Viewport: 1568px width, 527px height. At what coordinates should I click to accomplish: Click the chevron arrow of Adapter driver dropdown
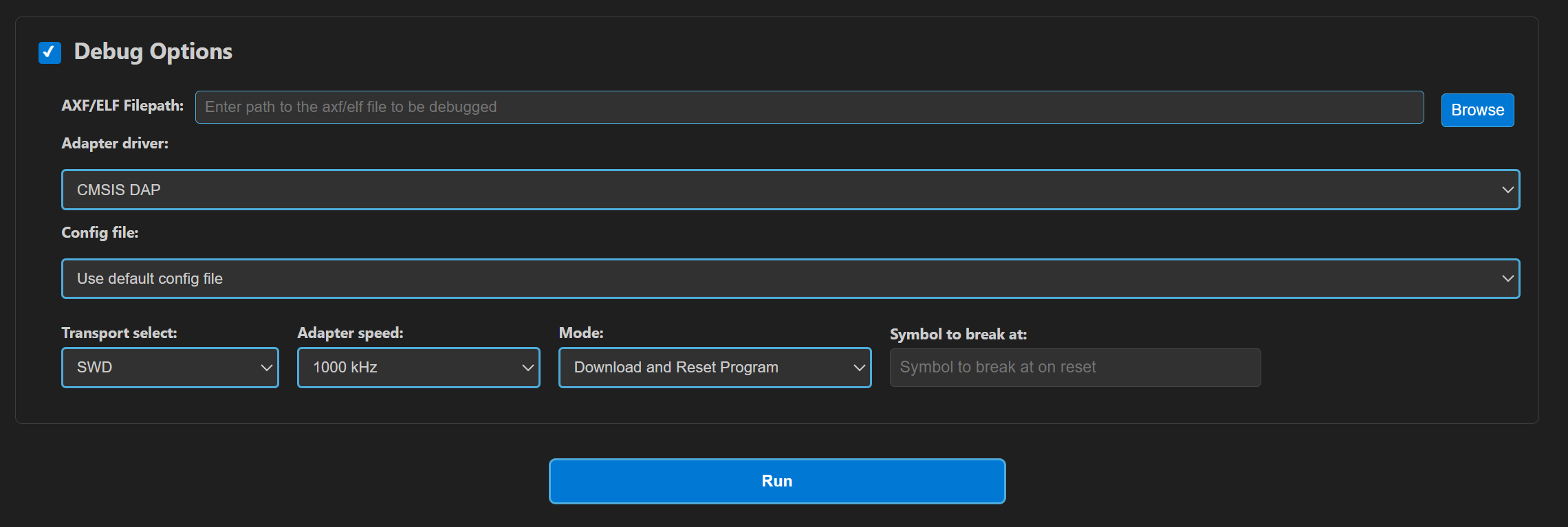coord(1507,190)
